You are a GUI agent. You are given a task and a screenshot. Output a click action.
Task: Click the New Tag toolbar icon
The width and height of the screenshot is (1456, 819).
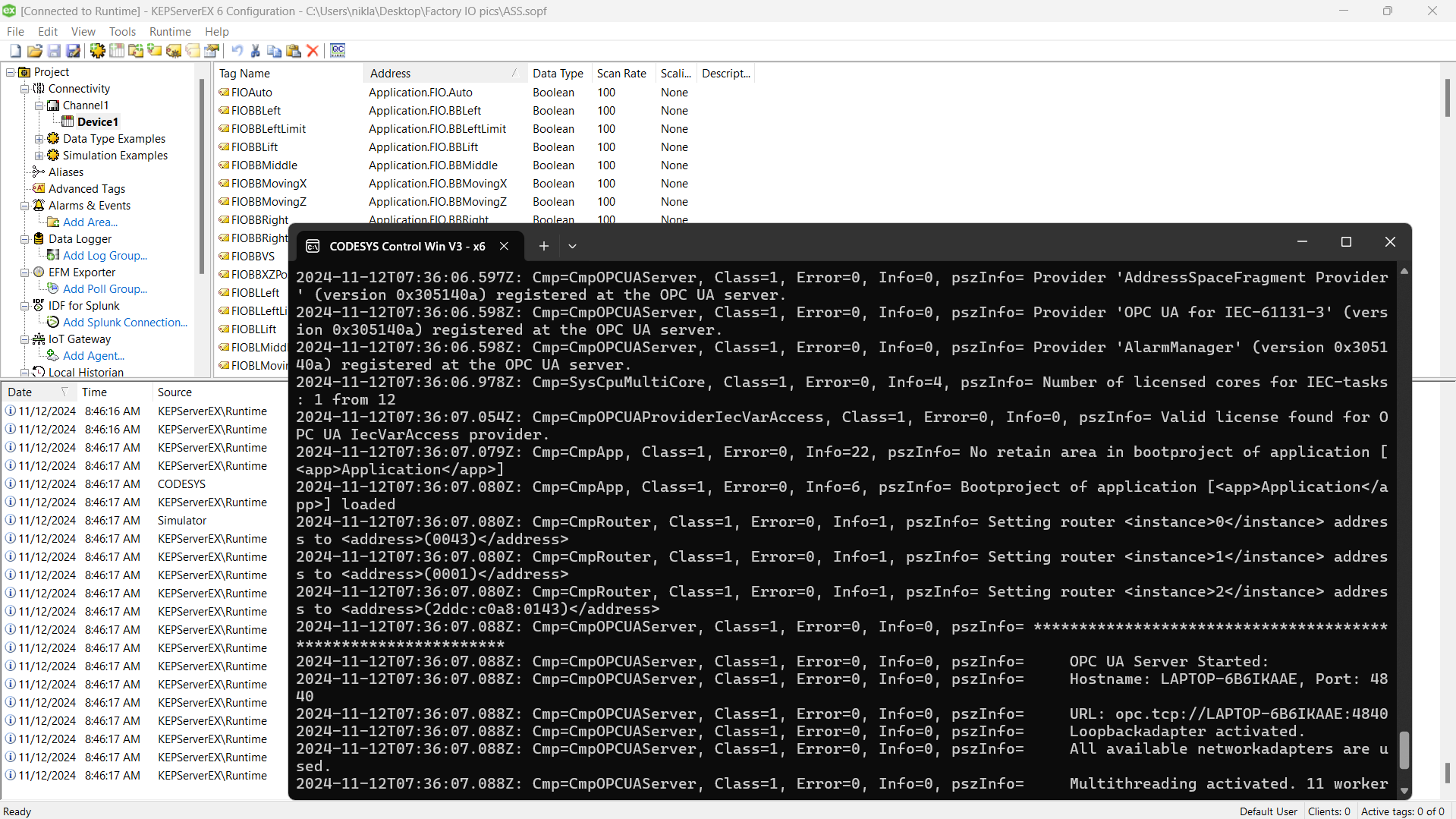tap(155, 50)
